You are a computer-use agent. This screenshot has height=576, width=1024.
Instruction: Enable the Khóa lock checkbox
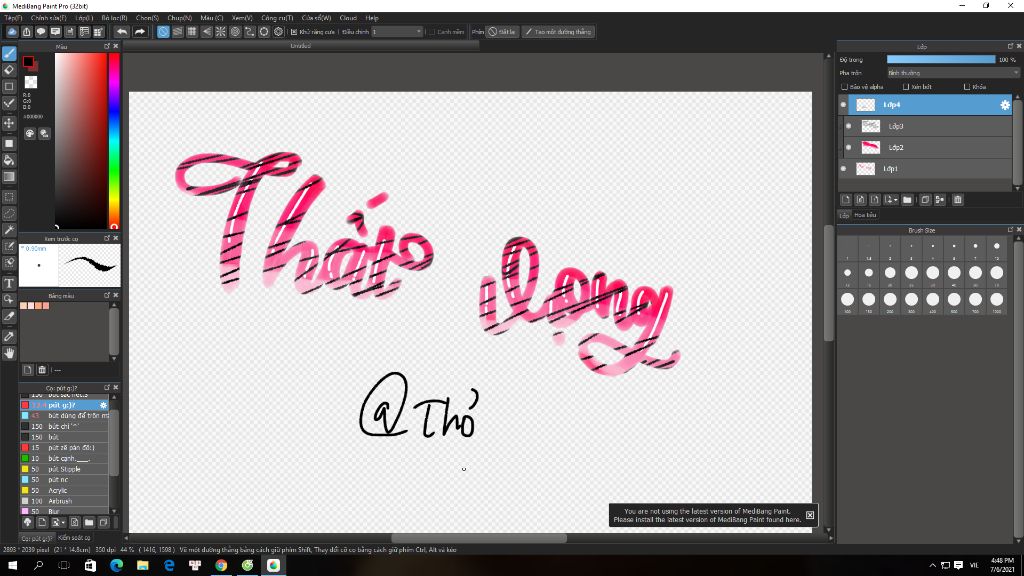967,87
